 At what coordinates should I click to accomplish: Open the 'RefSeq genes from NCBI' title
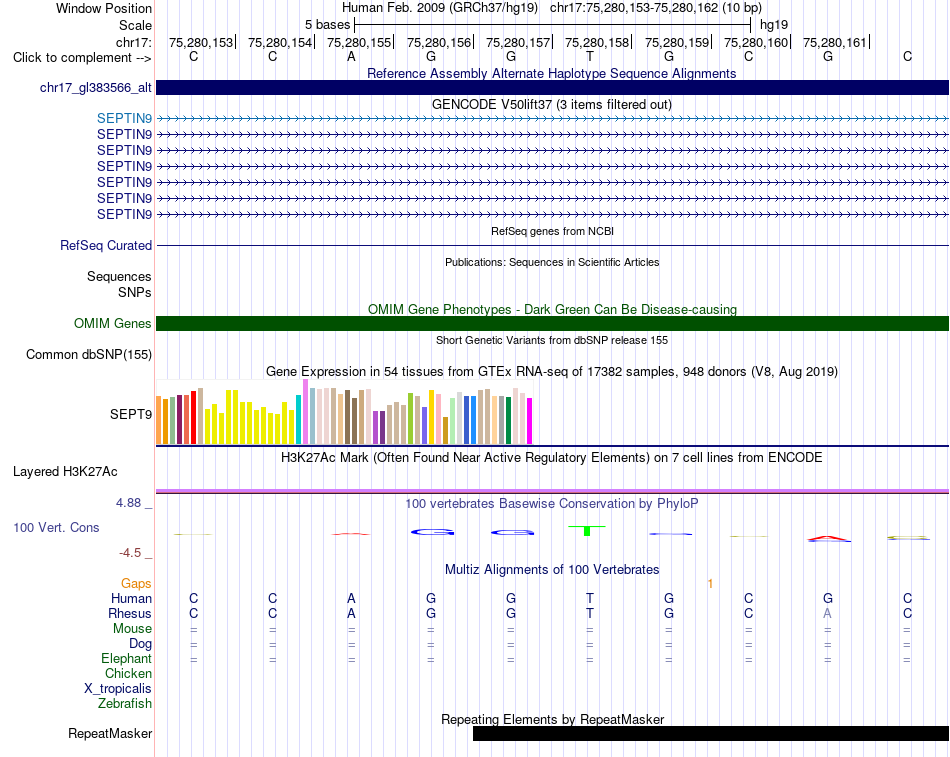[x=552, y=231]
